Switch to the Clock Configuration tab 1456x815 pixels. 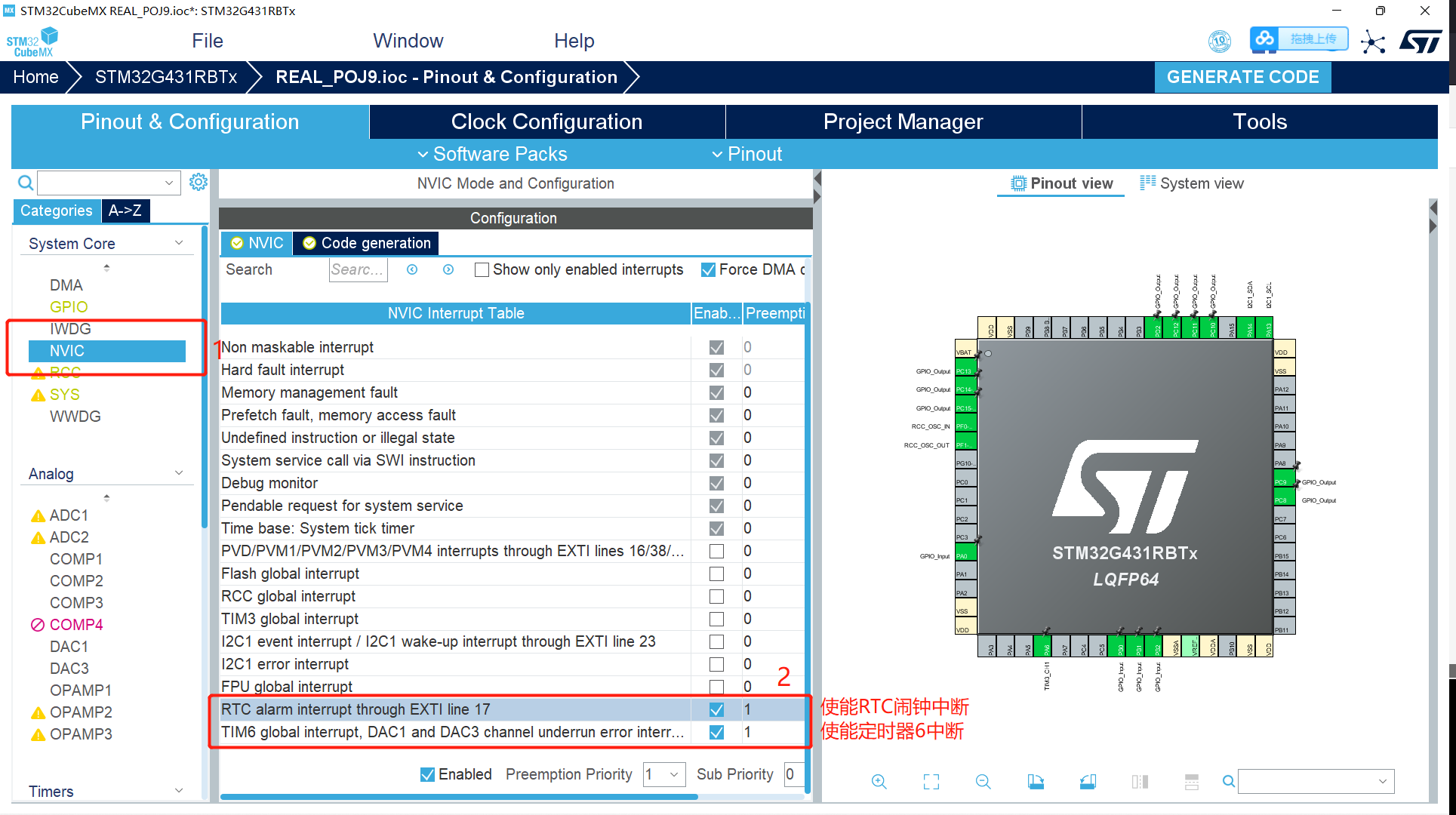click(546, 121)
